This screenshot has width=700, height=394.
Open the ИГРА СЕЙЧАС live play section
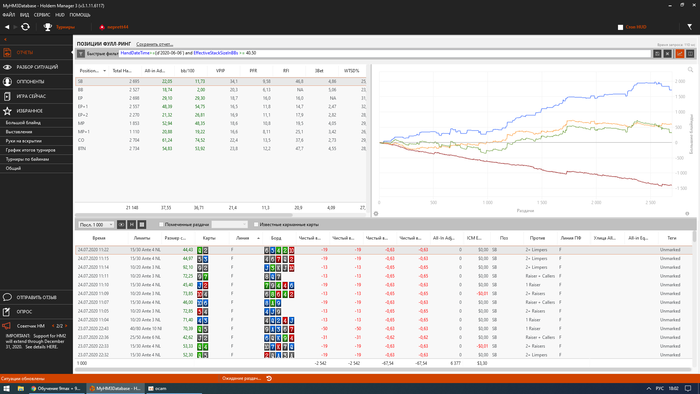36,96
